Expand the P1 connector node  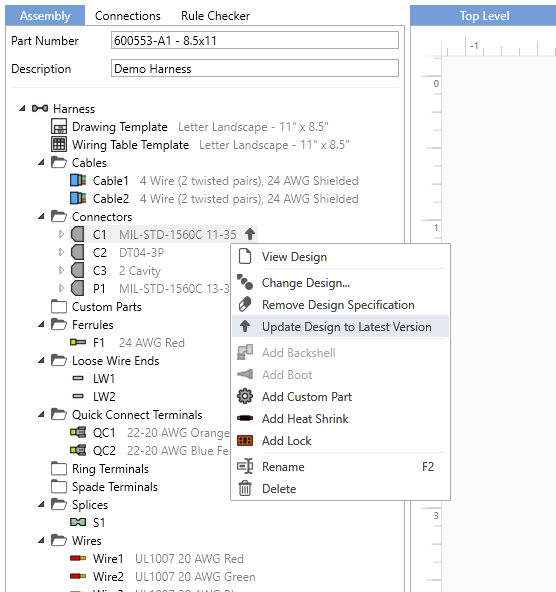coord(61,288)
